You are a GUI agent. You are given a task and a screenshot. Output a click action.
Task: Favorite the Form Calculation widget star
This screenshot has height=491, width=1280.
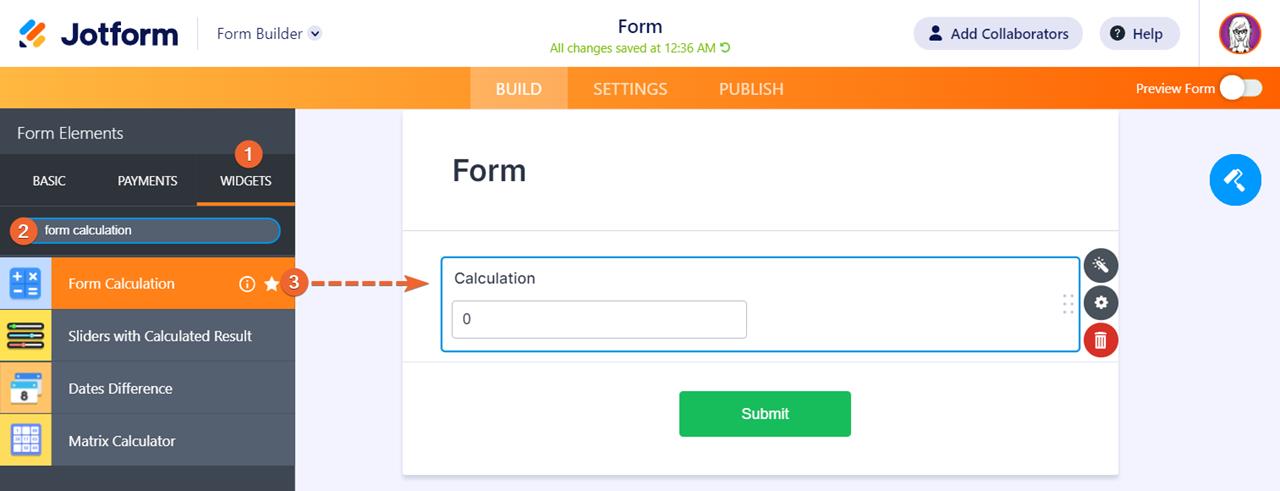(271, 284)
